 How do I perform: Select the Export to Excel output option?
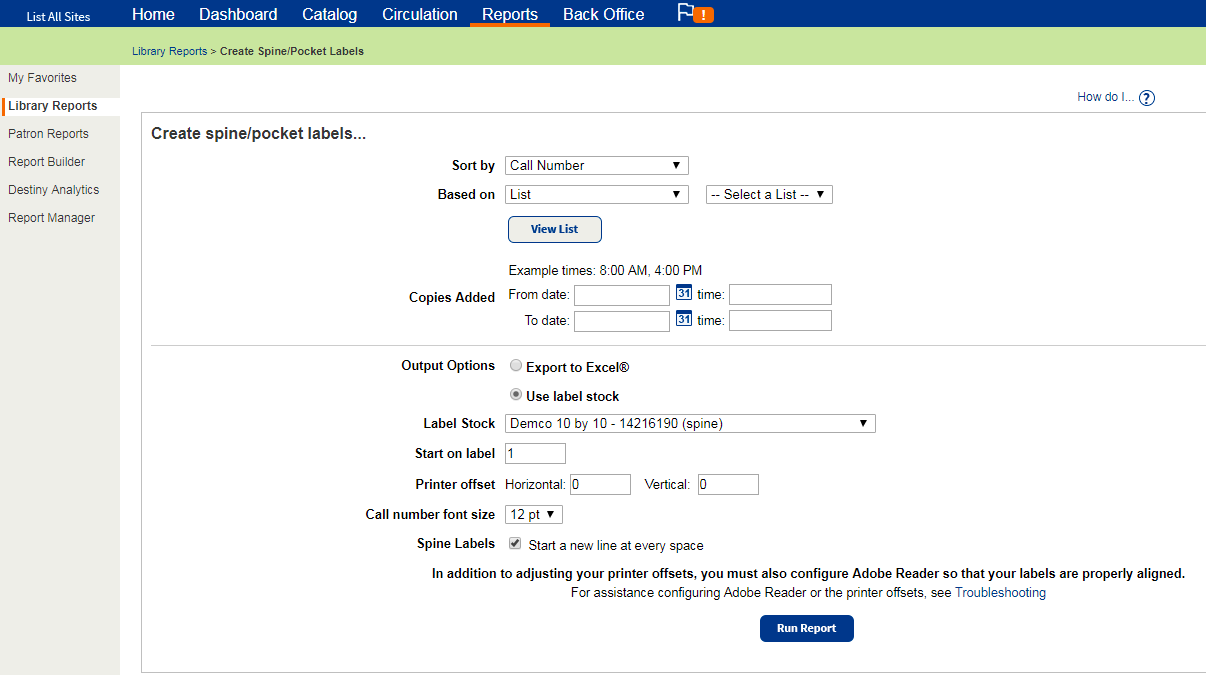coord(515,365)
